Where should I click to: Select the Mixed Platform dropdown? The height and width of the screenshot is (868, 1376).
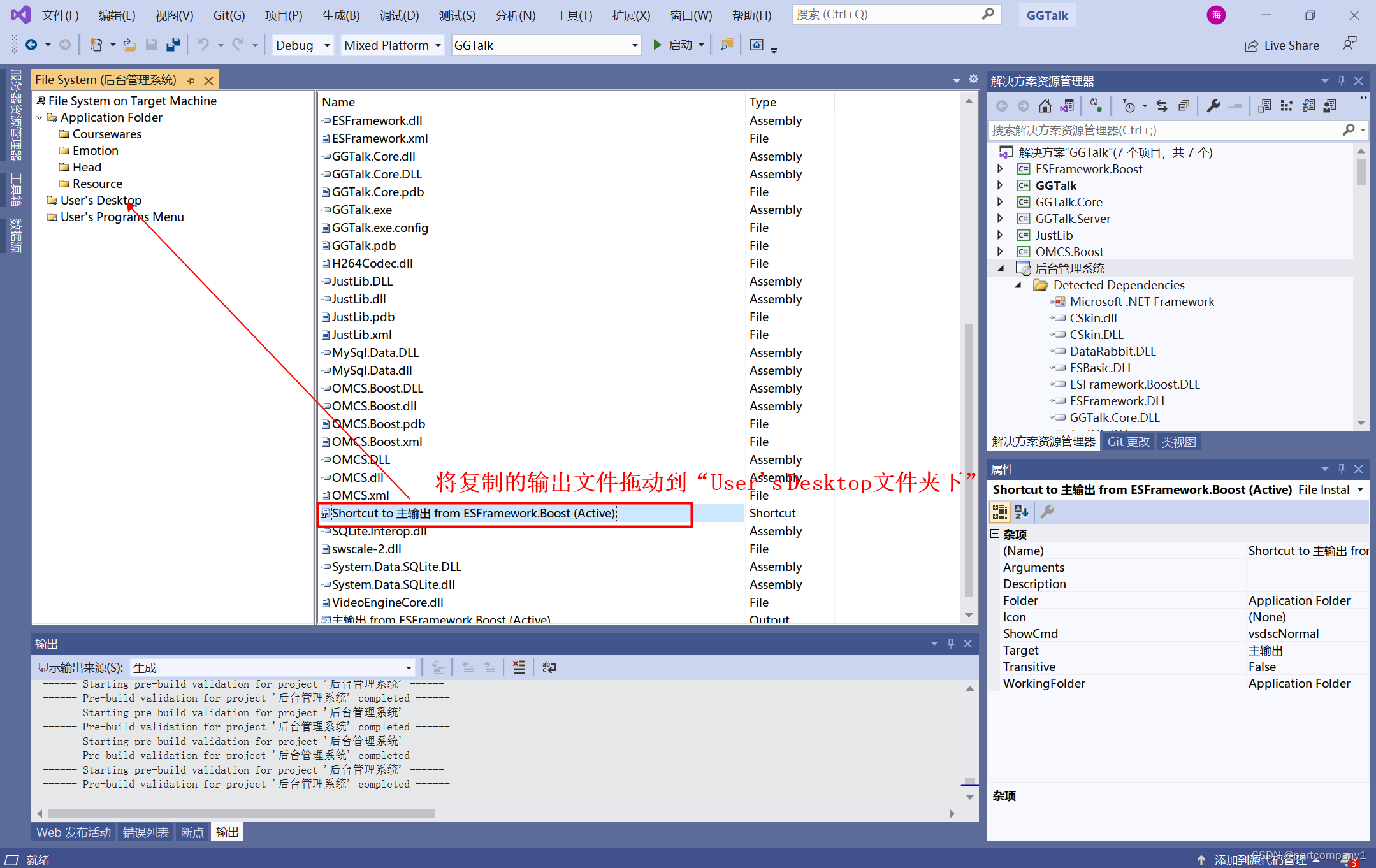(392, 46)
